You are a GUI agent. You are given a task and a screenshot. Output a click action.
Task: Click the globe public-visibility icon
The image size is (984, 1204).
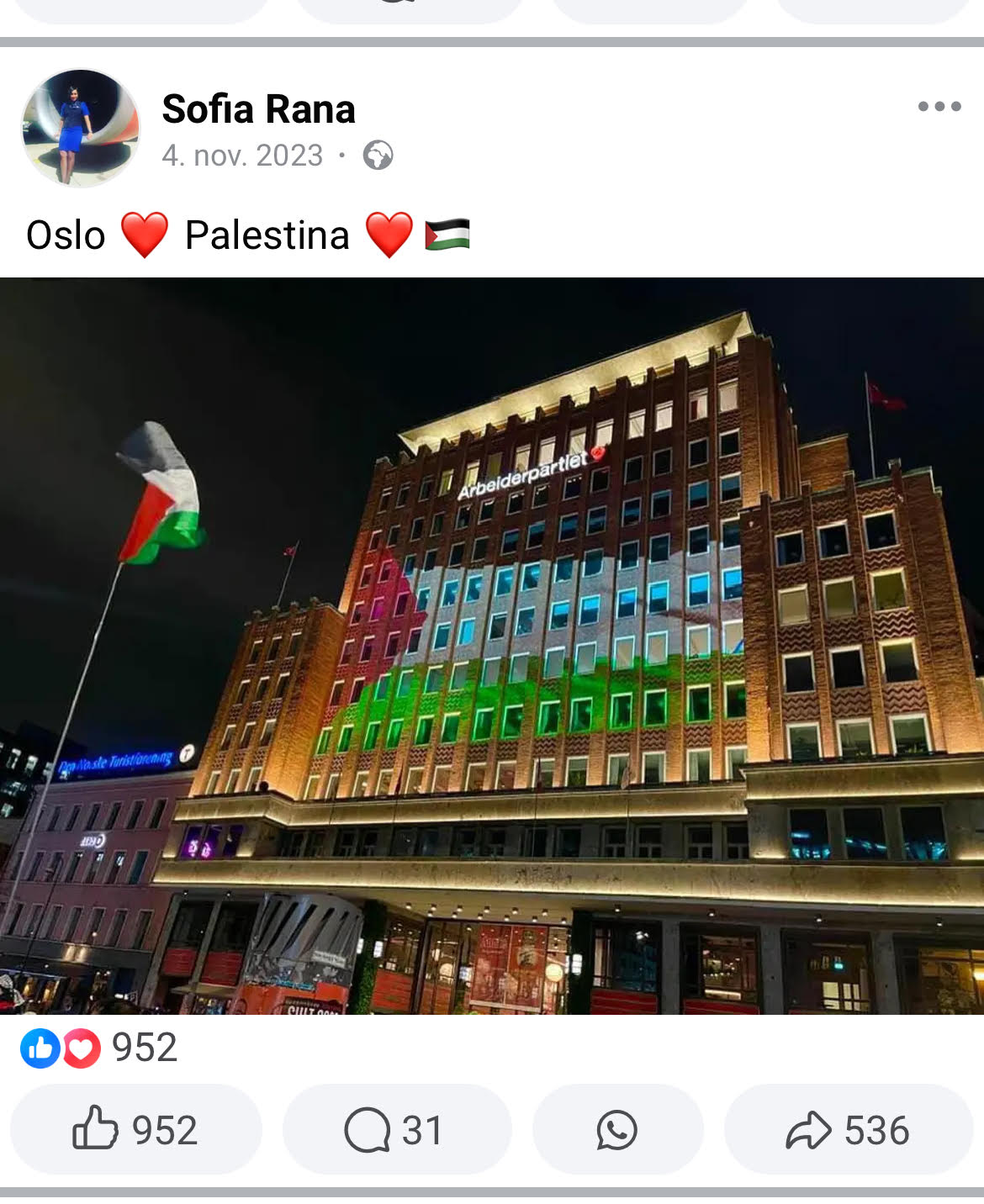coord(378,156)
